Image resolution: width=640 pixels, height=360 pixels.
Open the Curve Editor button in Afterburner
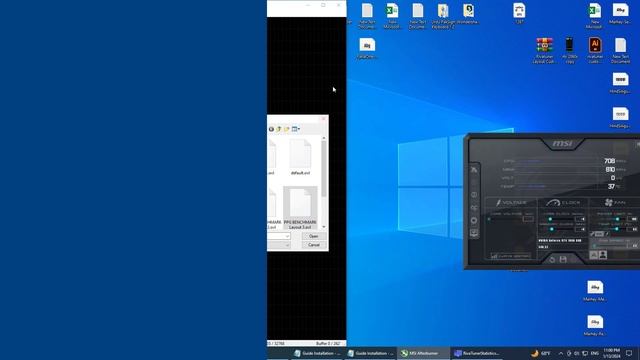[x=511, y=256]
